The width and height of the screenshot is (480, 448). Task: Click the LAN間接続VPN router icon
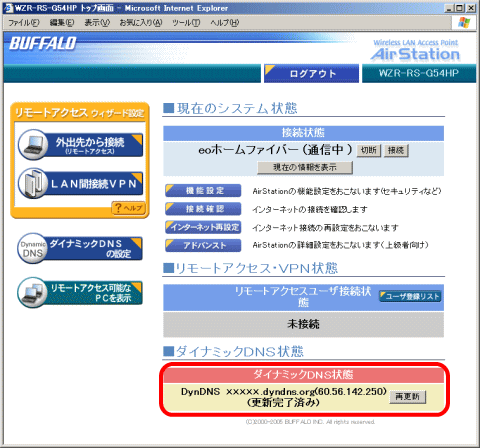pyautogui.click(x=33, y=183)
